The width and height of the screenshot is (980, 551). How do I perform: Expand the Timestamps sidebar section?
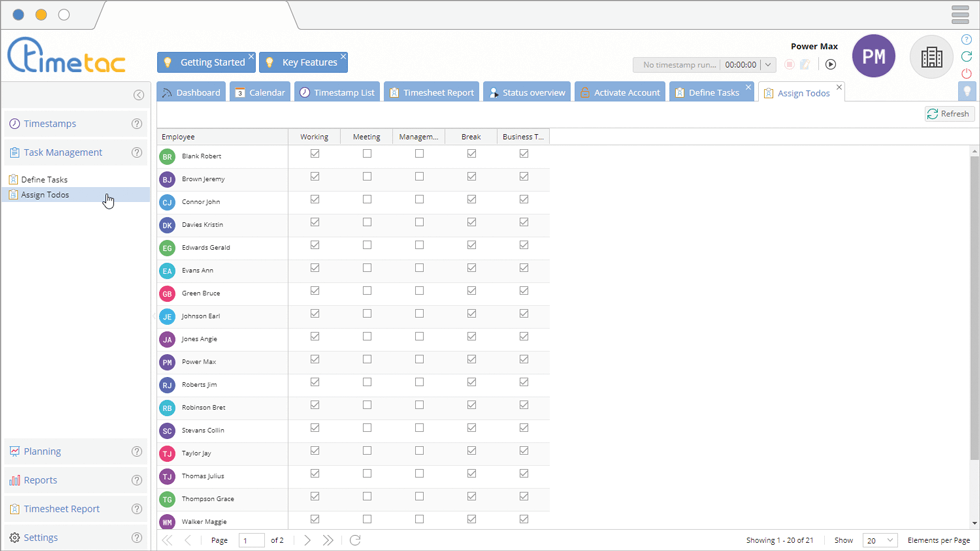click(75, 124)
